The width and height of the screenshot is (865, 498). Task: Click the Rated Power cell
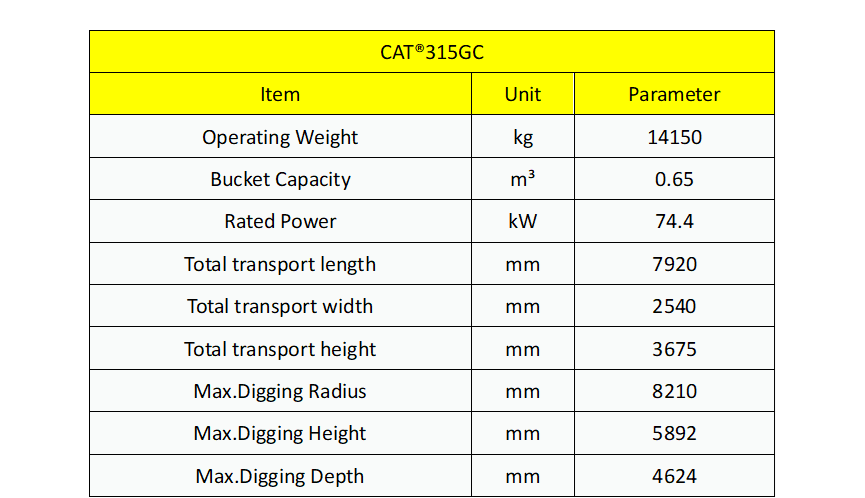(x=280, y=221)
